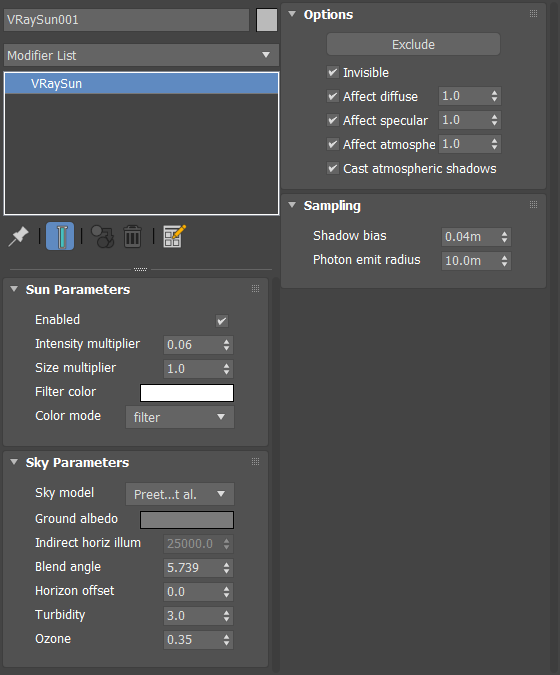Image resolution: width=560 pixels, height=675 pixels.
Task: Open Color mode filter dropdown
Action: (x=180, y=417)
